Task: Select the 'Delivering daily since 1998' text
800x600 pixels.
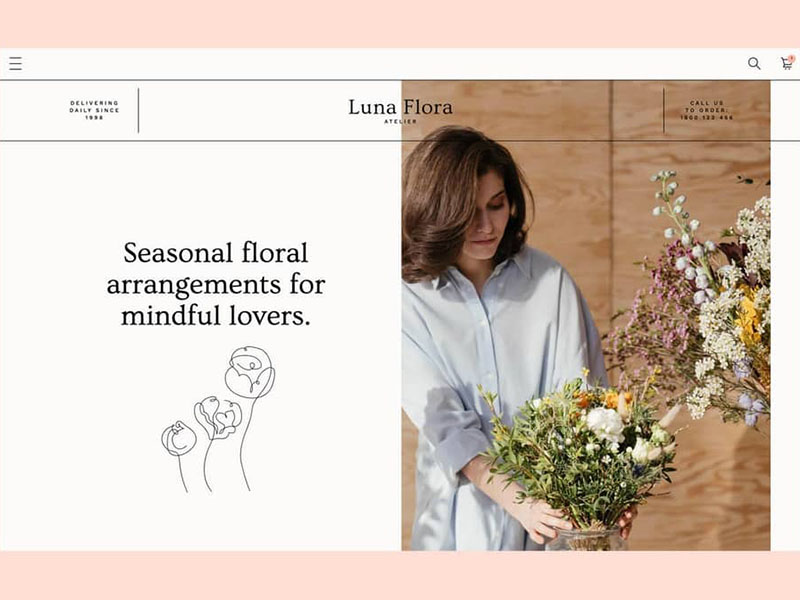Action: 94,110
